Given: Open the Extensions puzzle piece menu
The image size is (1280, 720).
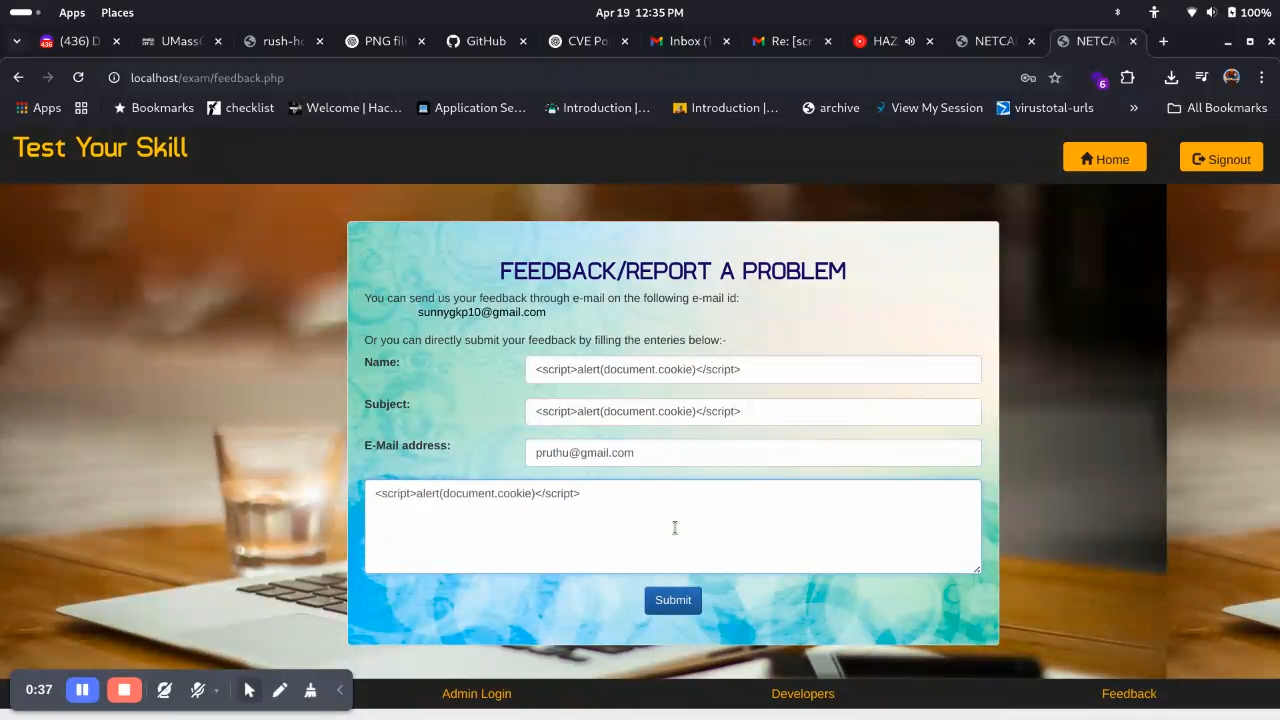Looking at the screenshot, I should pos(1127,77).
